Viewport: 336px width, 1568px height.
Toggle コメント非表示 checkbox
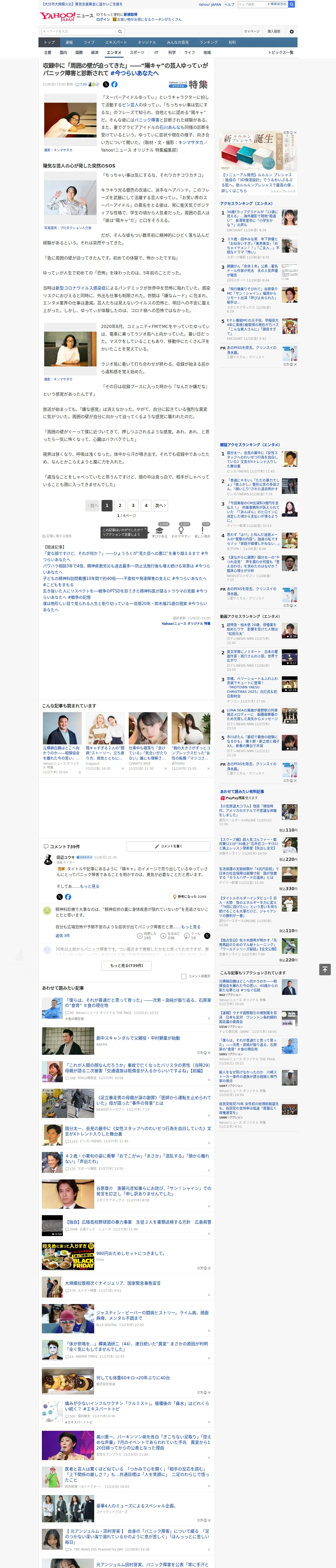[183, 976]
